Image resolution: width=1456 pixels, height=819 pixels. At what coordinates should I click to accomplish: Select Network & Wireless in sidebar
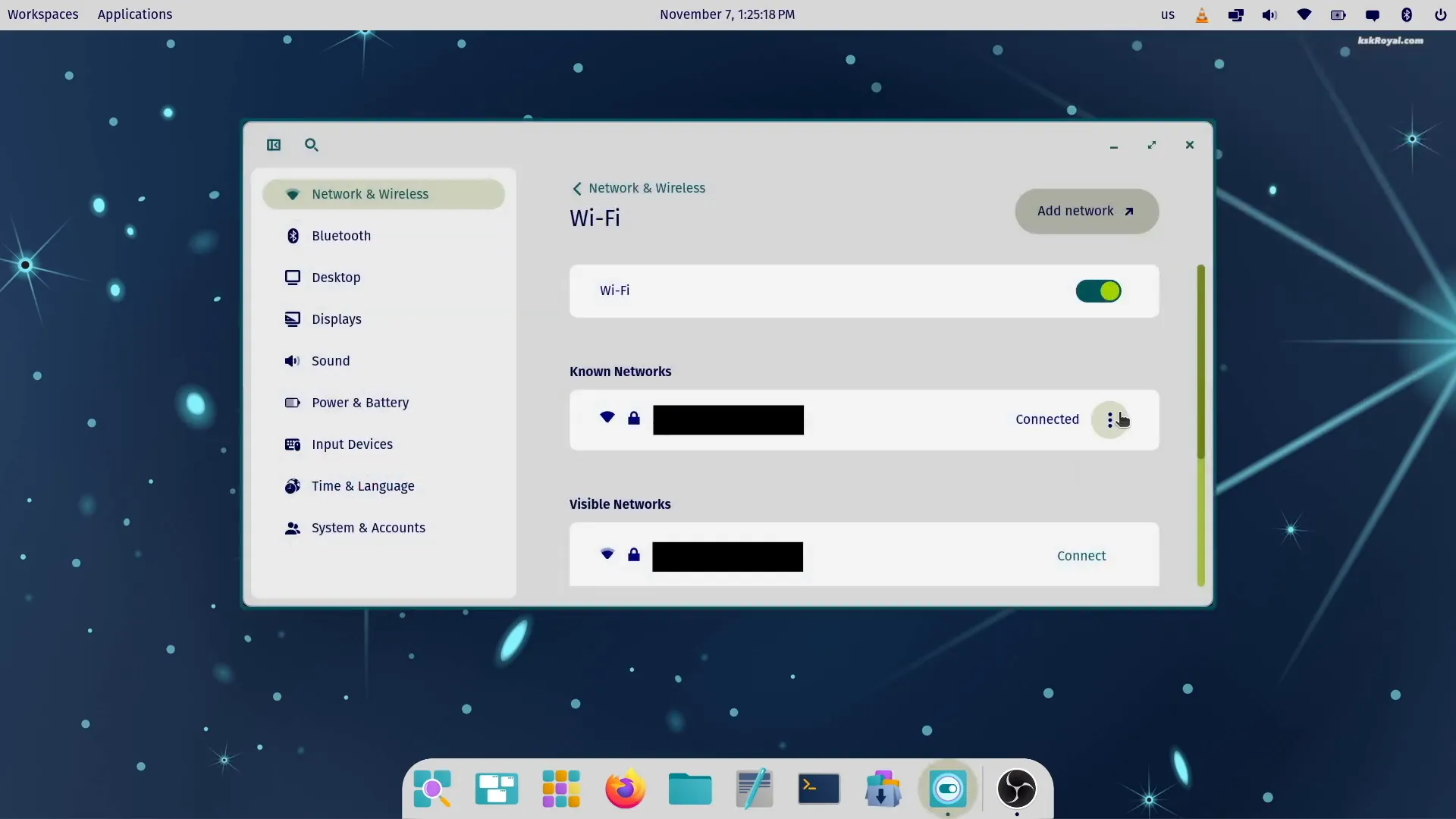click(384, 194)
